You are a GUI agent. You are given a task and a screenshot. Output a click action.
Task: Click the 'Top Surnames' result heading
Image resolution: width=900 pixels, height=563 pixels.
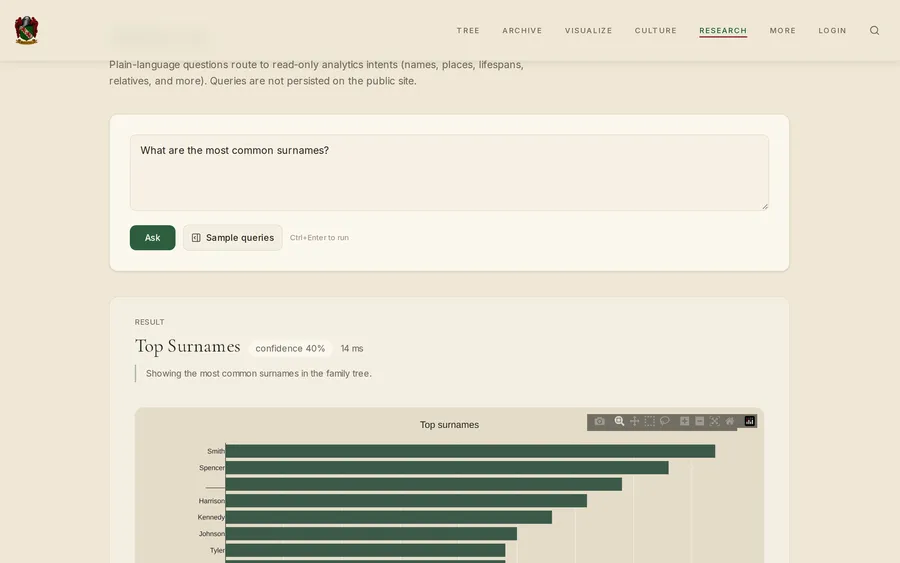click(188, 347)
